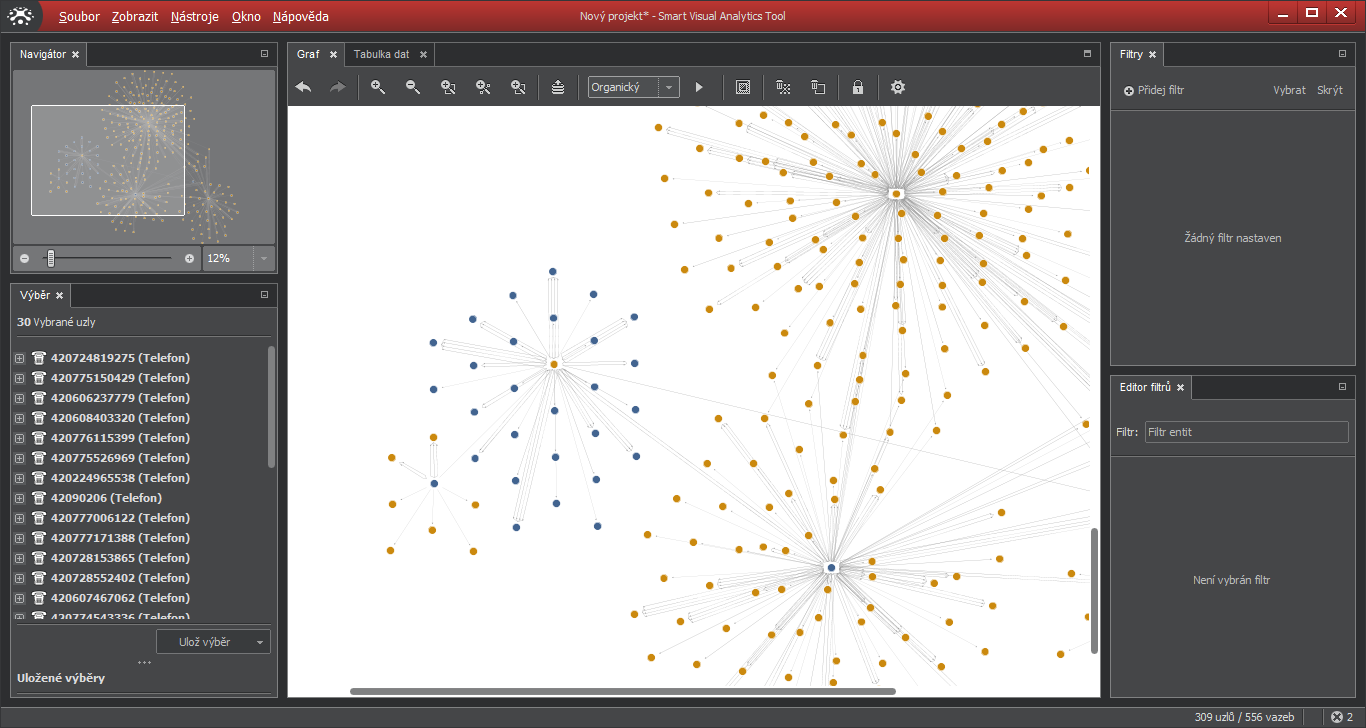The image size is (1366, 728).
Task: Click the Filtr entit input field
Action: tap(1246, 432)
